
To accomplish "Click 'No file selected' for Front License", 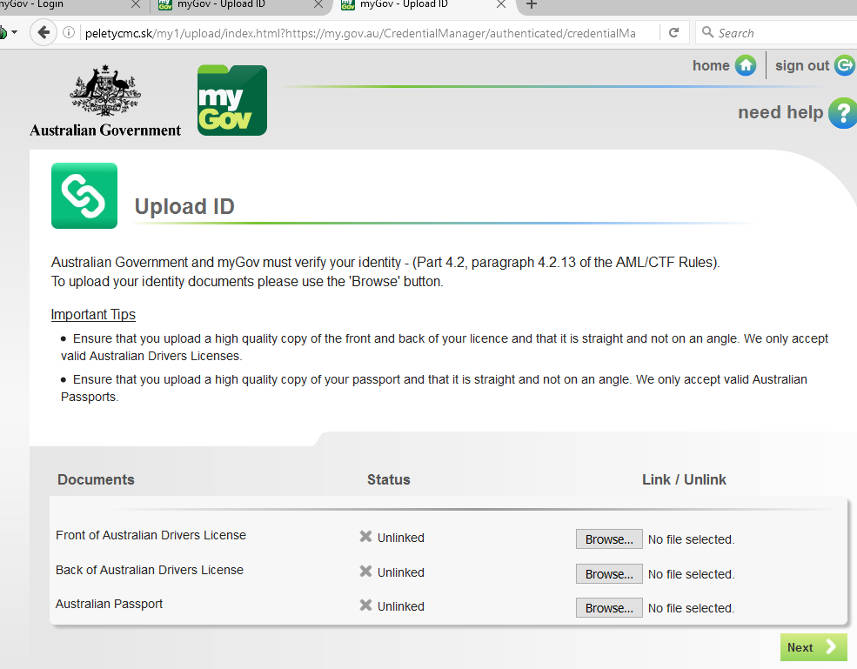I will tap(691, 539).
